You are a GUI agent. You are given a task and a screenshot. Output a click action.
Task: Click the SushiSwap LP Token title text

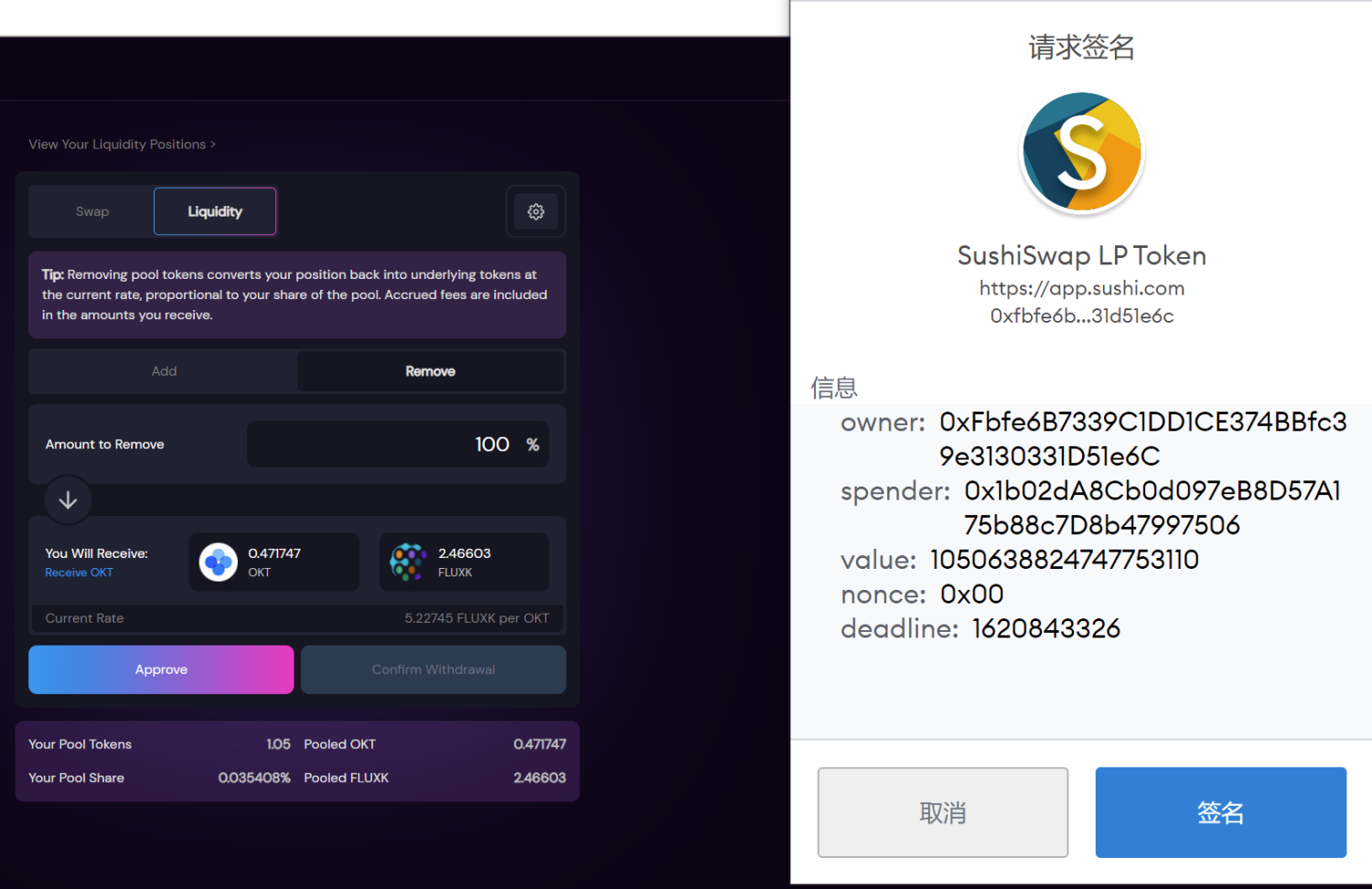[x=1082, y=255]
